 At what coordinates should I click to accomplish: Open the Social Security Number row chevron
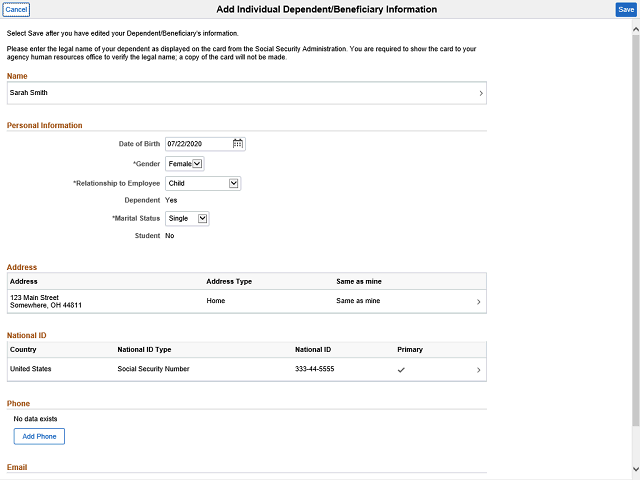(478, 370)
